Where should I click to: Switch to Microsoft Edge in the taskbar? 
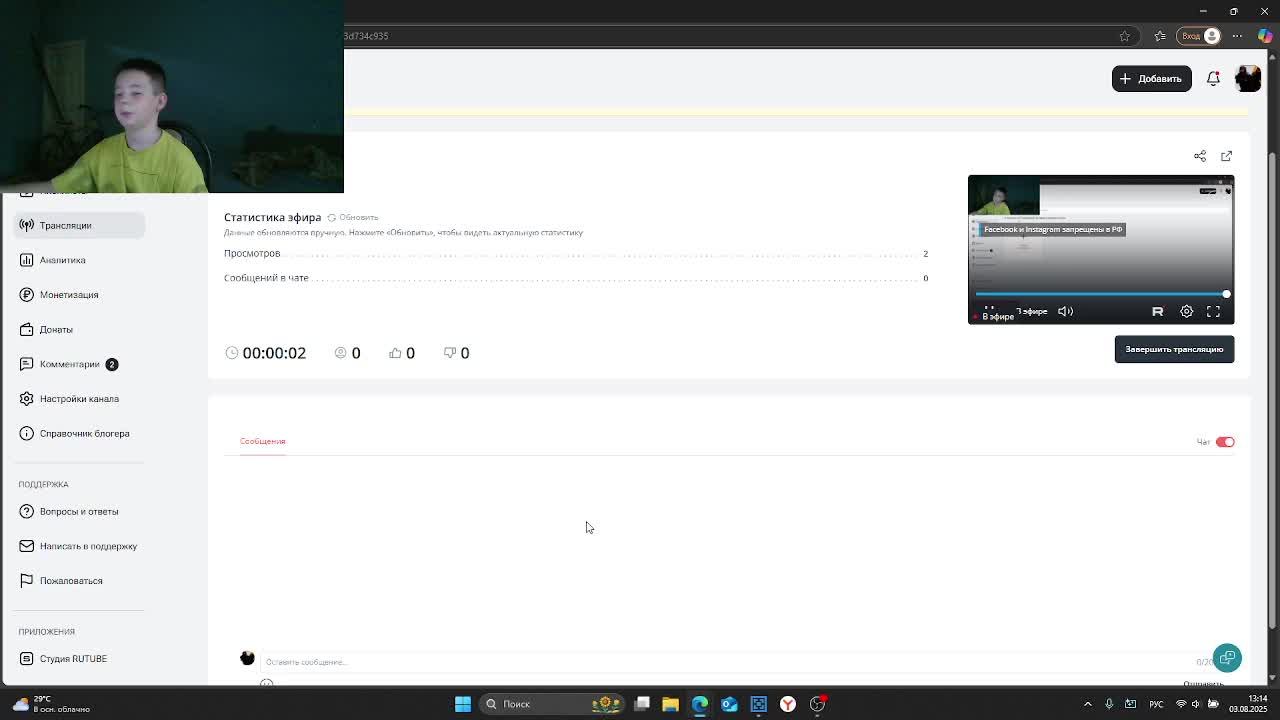[700, 704]
